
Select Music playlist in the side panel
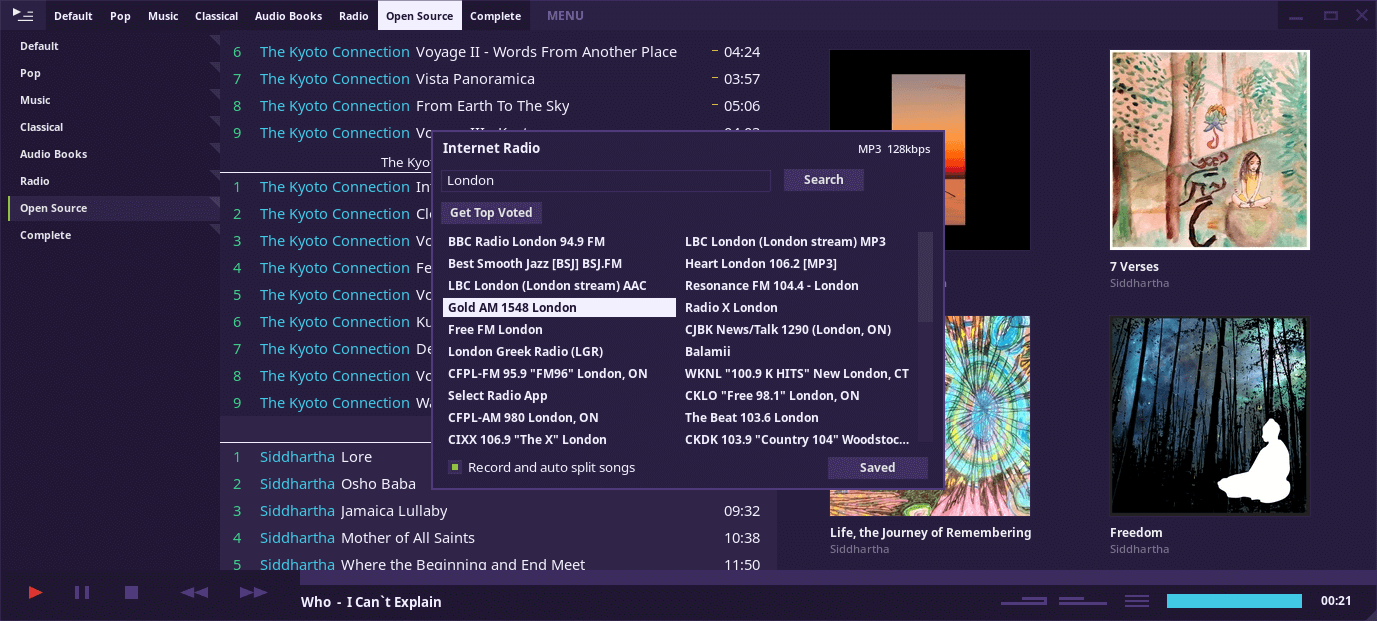click(110, 100)
